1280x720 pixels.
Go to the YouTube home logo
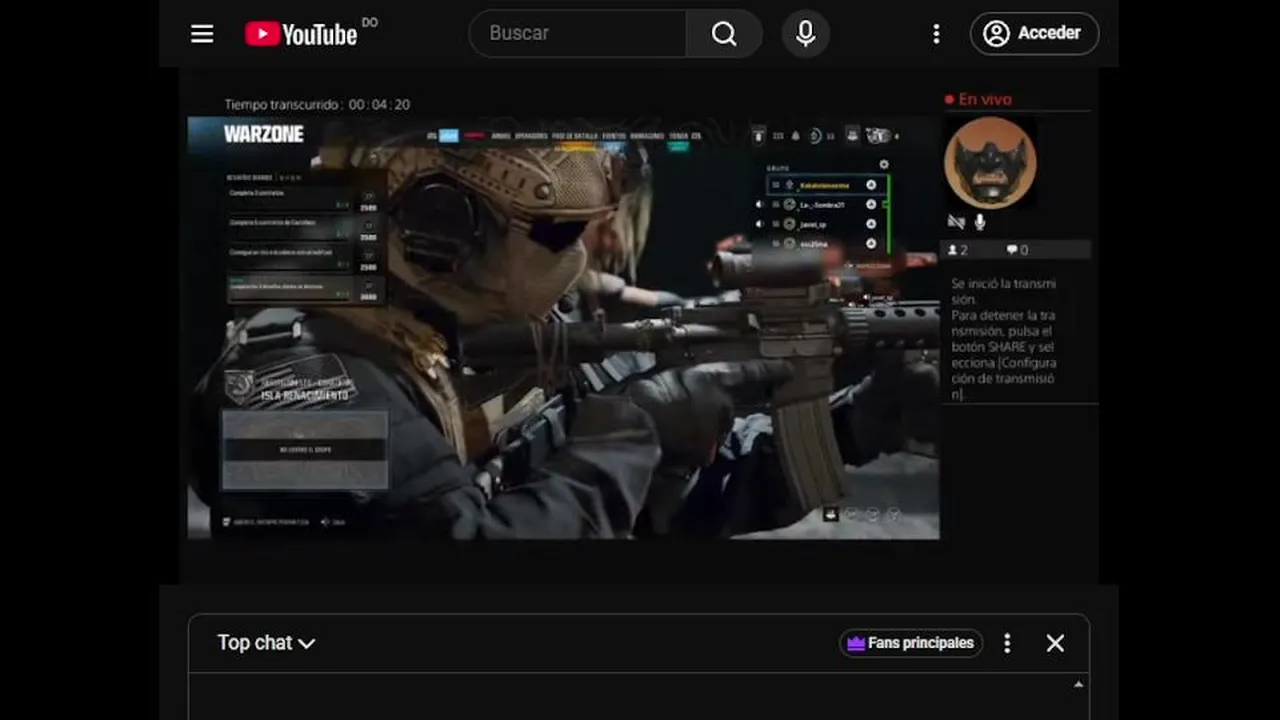pyautogui.click(x=301, y=34)
